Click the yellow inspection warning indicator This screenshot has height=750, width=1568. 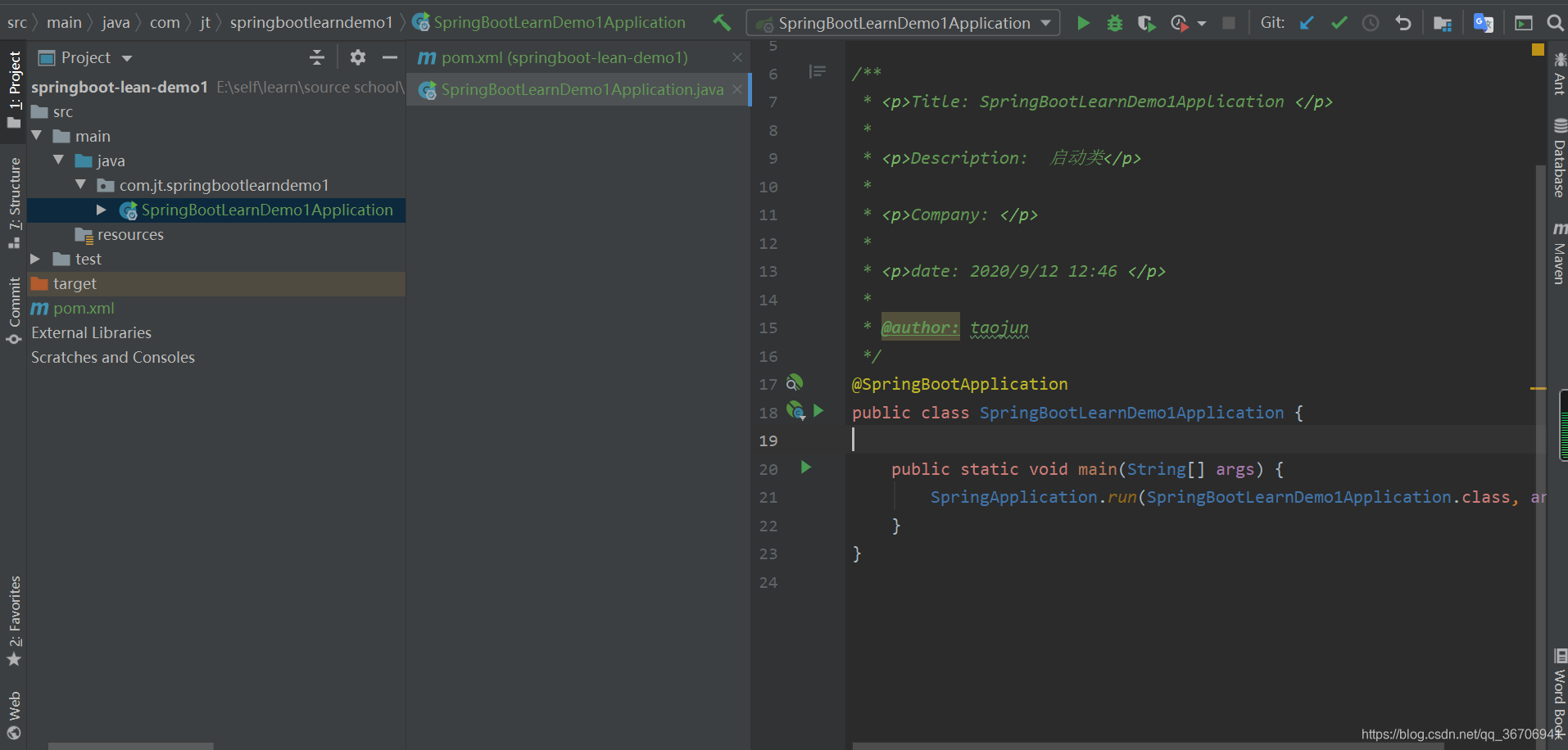(x=1538, y=50)
